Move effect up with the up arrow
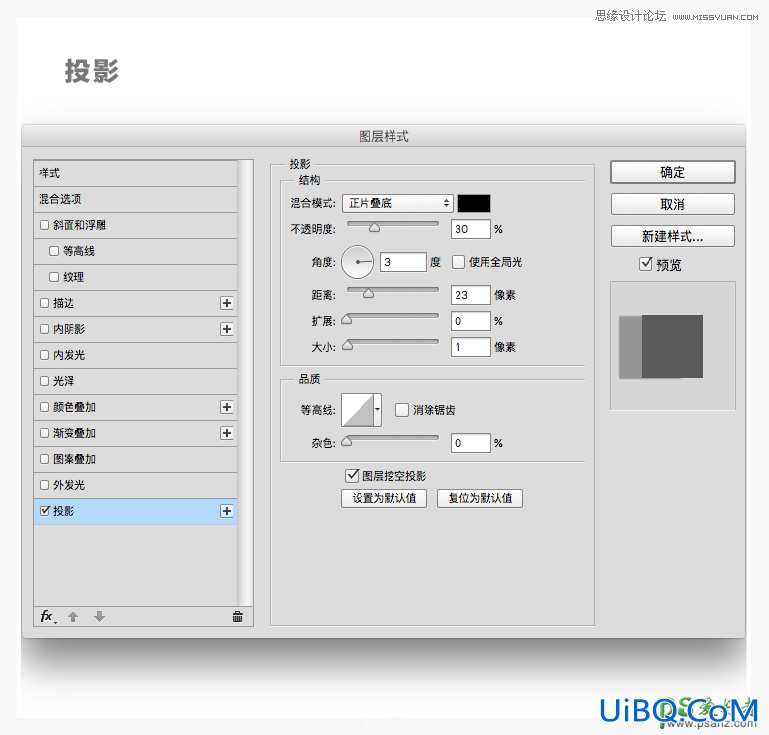The width and height of the screenshot is (769, 735). point(73,617)
